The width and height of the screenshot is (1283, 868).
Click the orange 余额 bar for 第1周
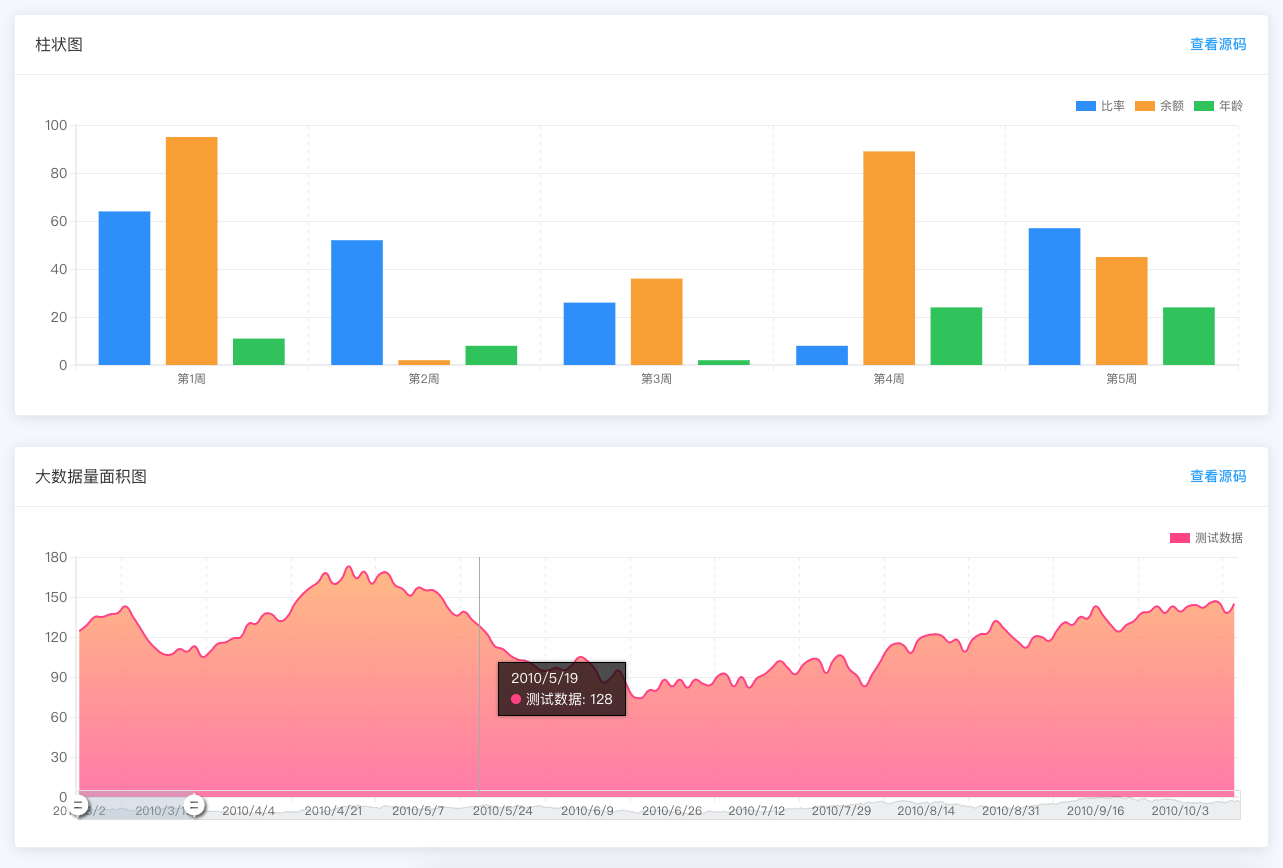coord(192,251)
